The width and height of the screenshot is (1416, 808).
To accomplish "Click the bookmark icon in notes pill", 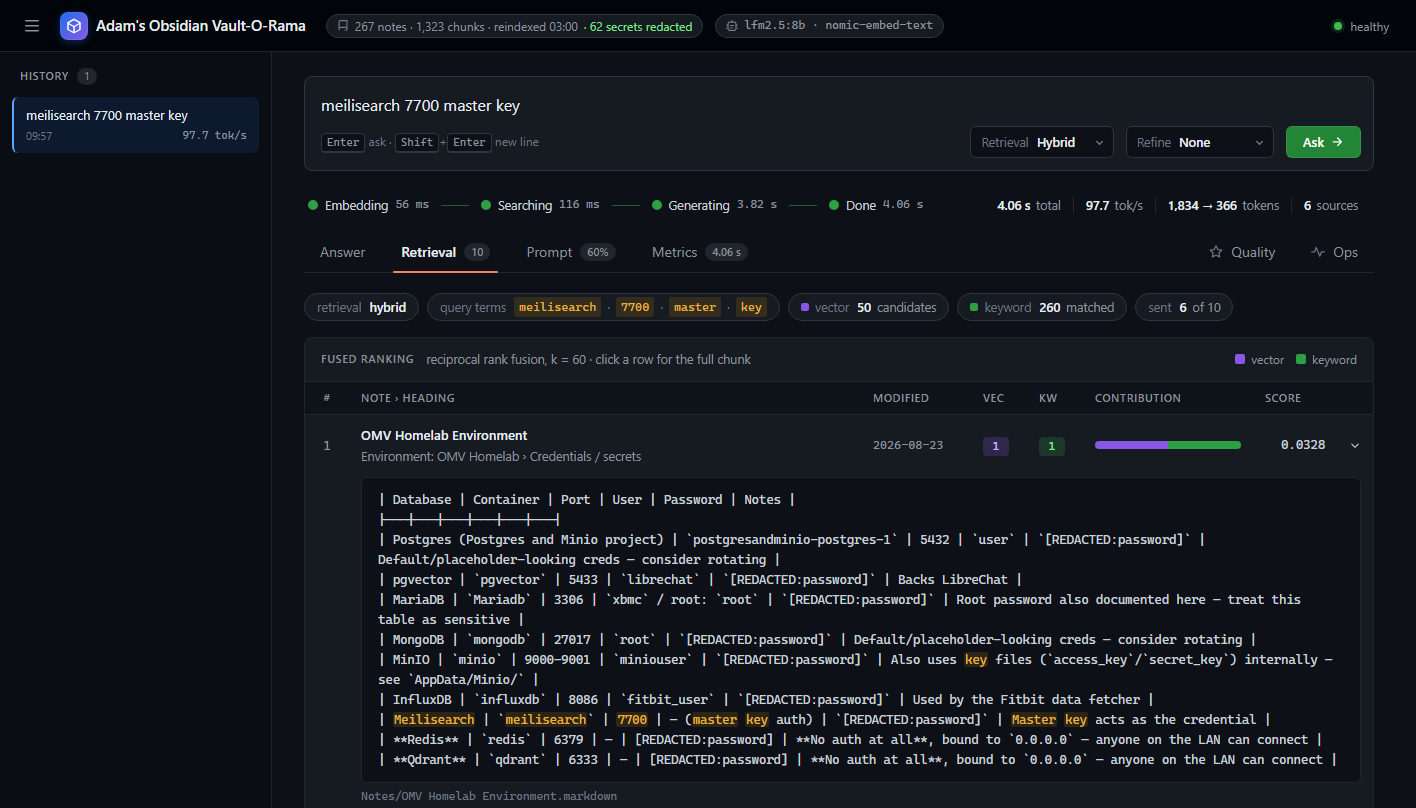I will pyautogui.click(x=343, y=27).
